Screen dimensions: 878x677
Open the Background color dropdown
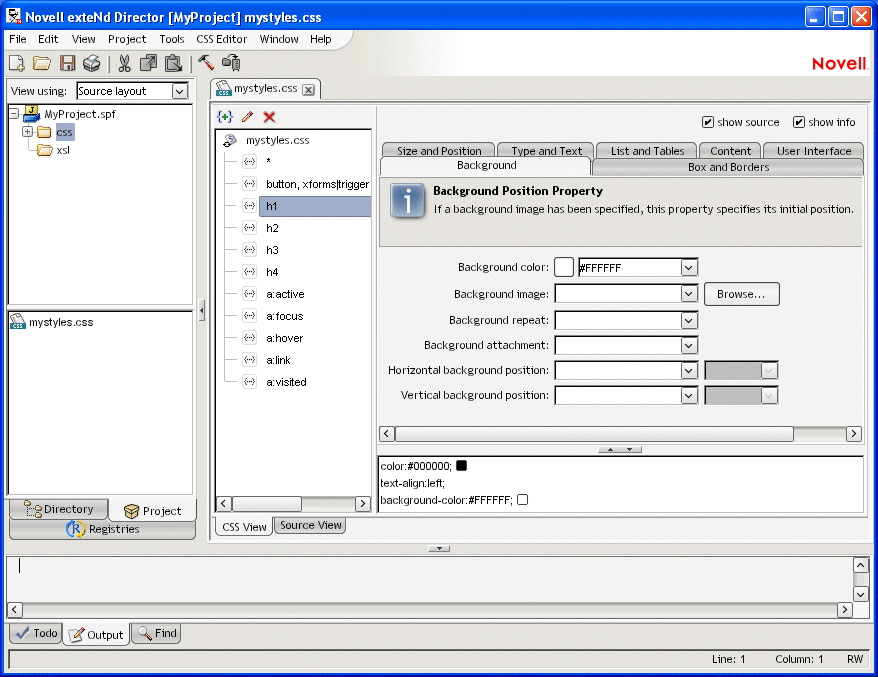[x=689, y=268]
